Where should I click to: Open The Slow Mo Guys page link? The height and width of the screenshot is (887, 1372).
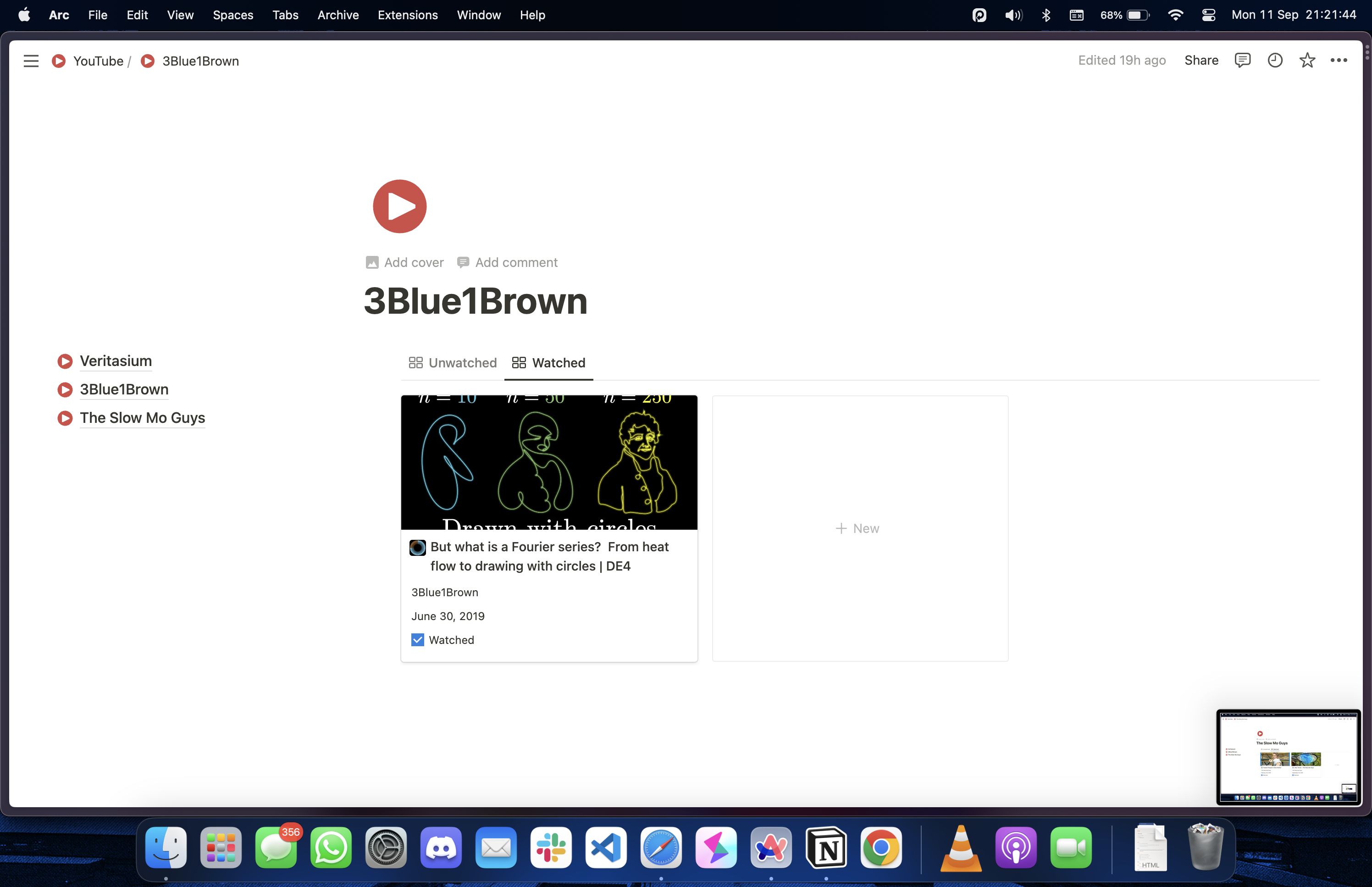[142, 418]
